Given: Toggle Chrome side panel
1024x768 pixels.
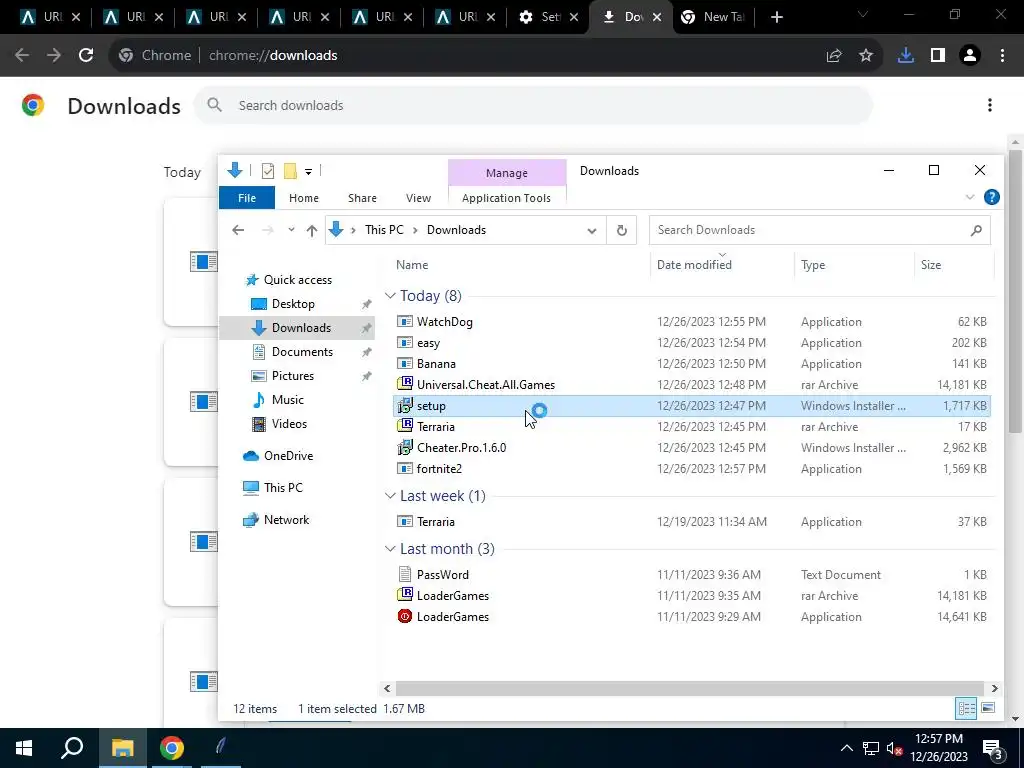Looking at the screenshot, I should pyautogui.click(x=938, y=56).
